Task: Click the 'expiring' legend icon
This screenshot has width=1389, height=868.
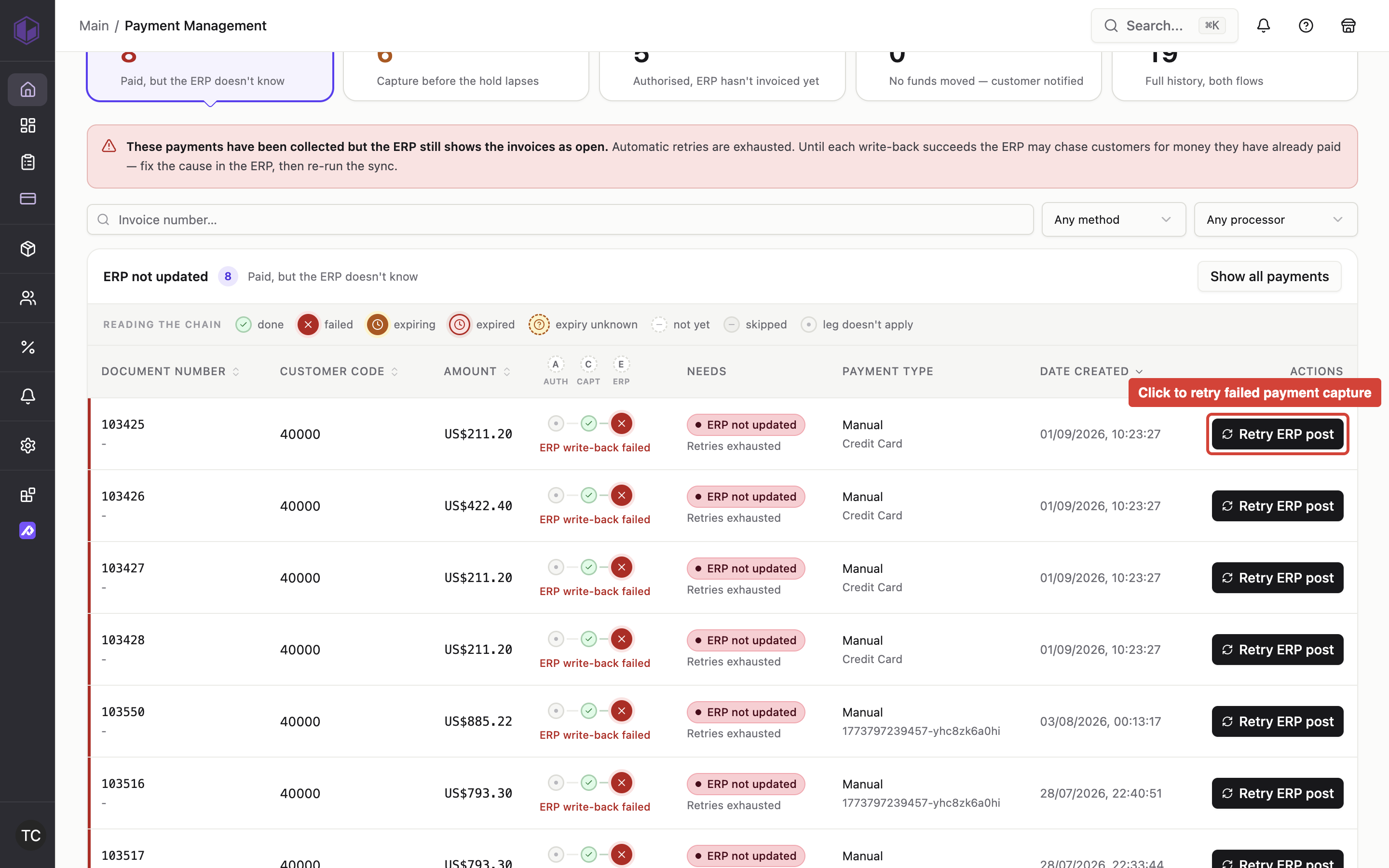Action: tap(377, 325)
